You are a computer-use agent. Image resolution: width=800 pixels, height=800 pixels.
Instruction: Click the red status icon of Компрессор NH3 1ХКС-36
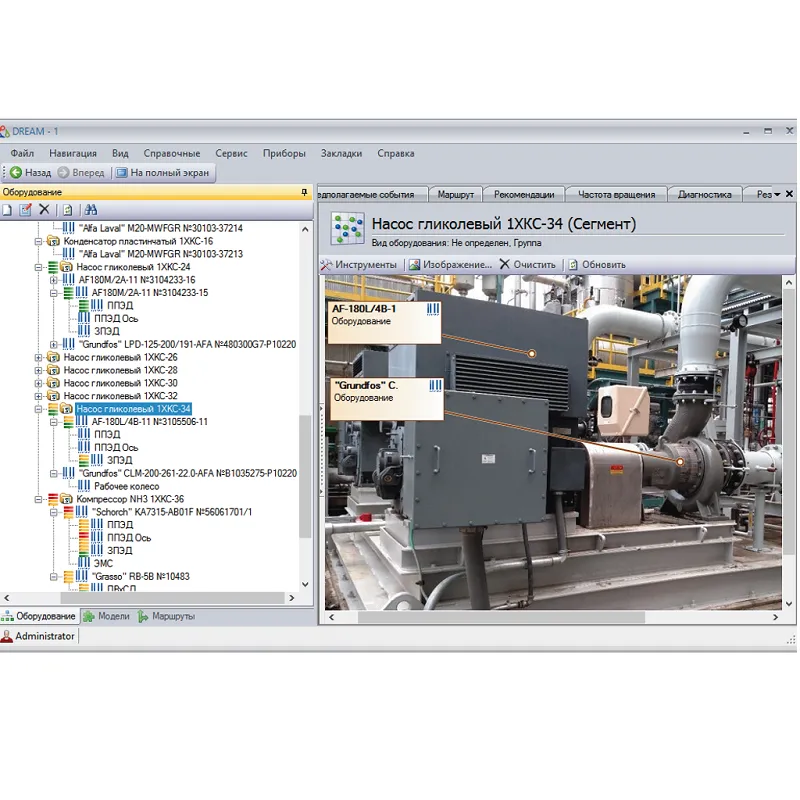tap(53, 499)
